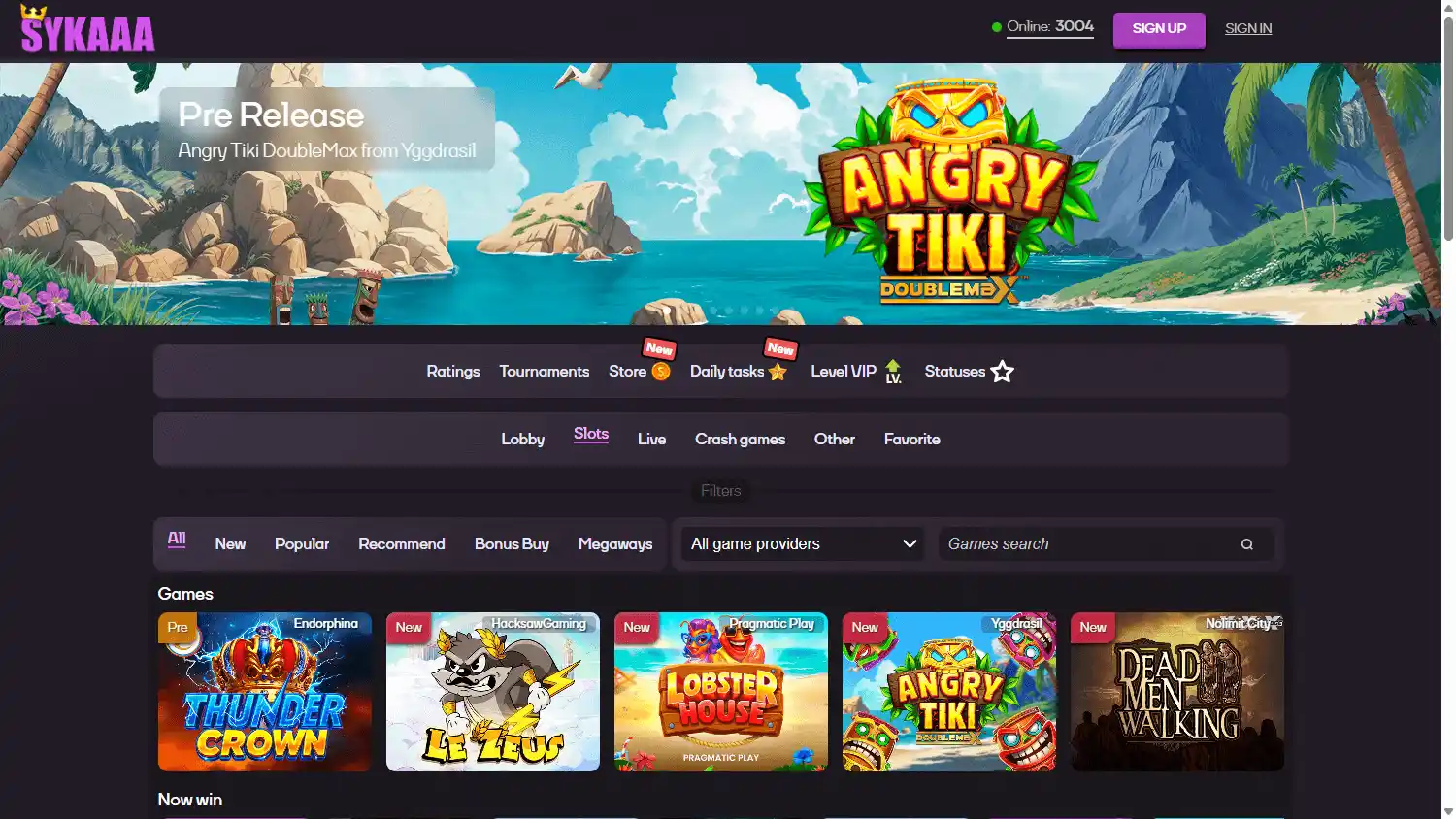This screenshot has width=1456, height=819.
Task: Switch to Crash games tab
Action: (x=740, y=440)
